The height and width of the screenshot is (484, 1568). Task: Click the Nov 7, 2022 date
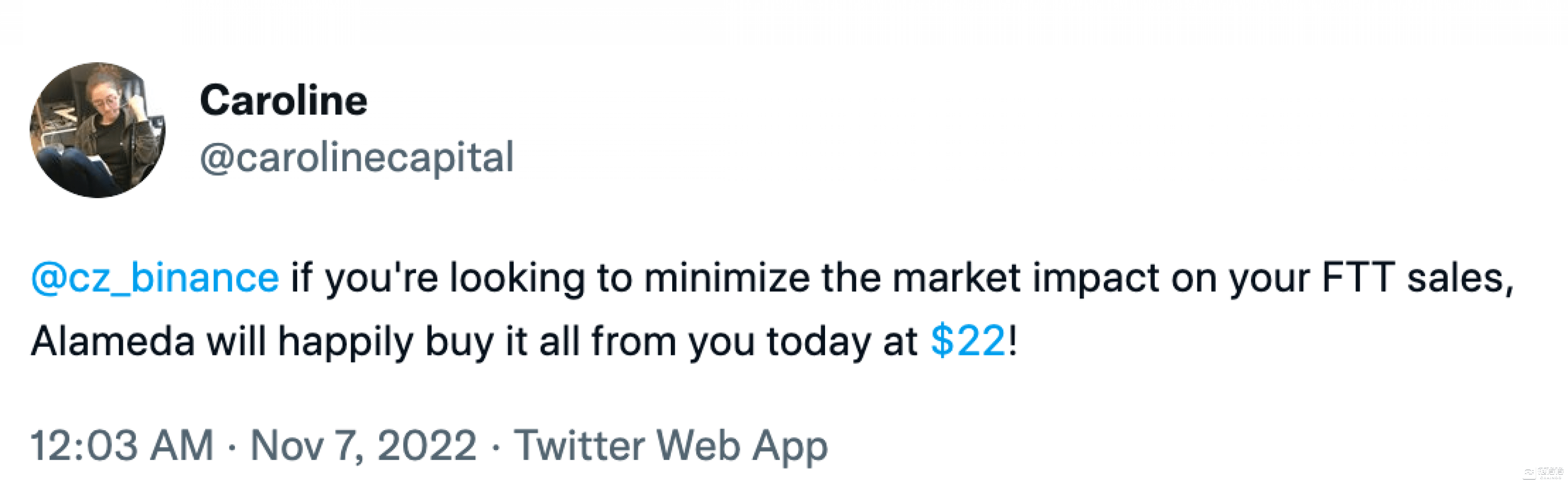(x=363, y=445)
